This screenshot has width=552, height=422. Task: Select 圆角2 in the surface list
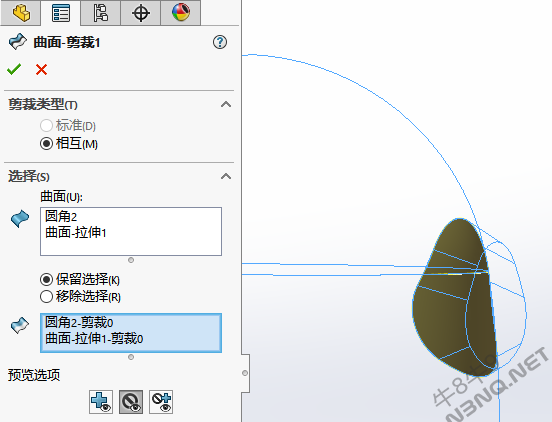click(61, 216)
